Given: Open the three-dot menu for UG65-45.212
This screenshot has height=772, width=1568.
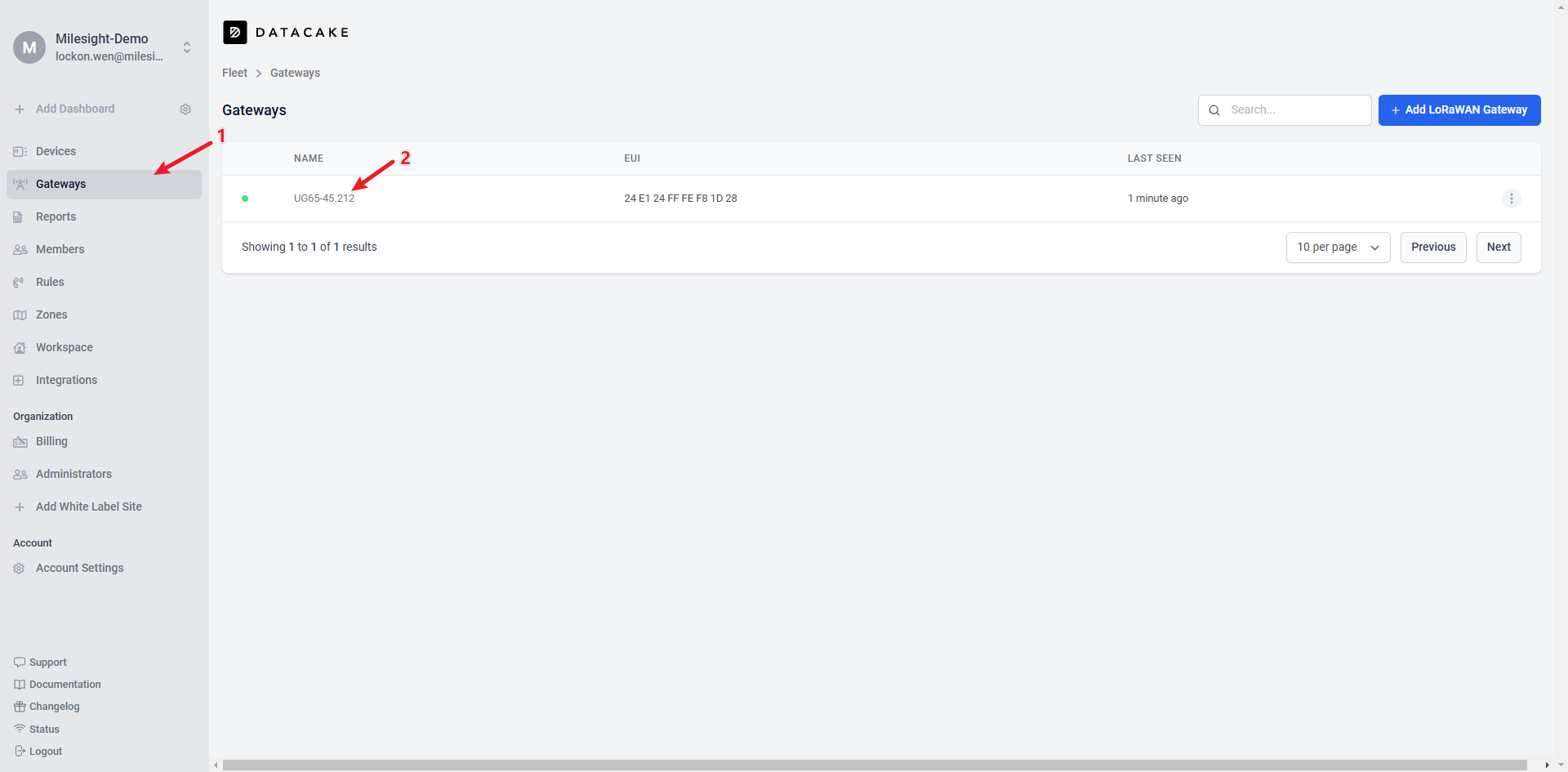Looking at the screenshot, I should (1512, 199).
